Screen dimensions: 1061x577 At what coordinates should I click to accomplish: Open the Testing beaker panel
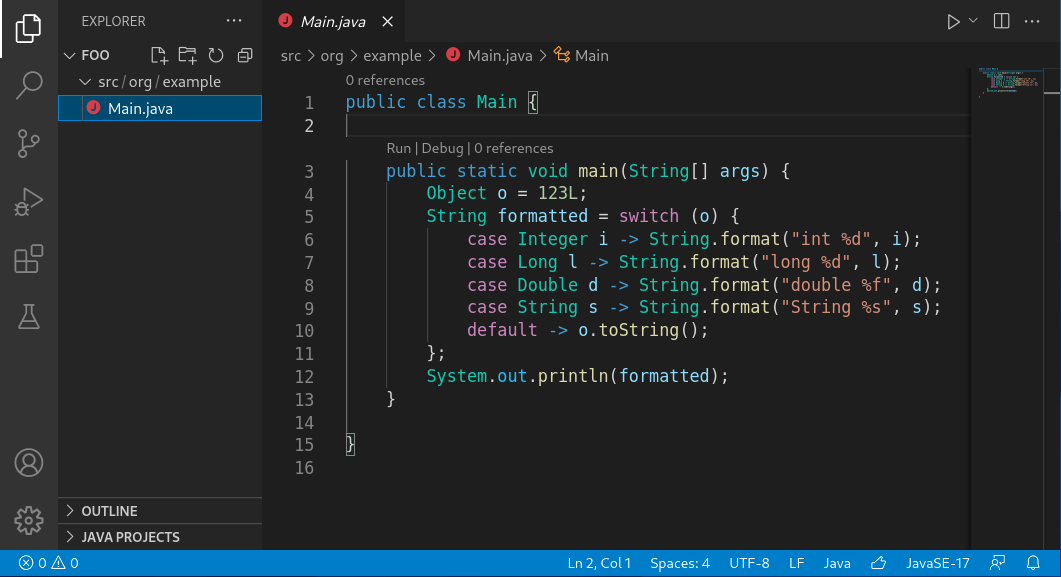click(28, 316)
